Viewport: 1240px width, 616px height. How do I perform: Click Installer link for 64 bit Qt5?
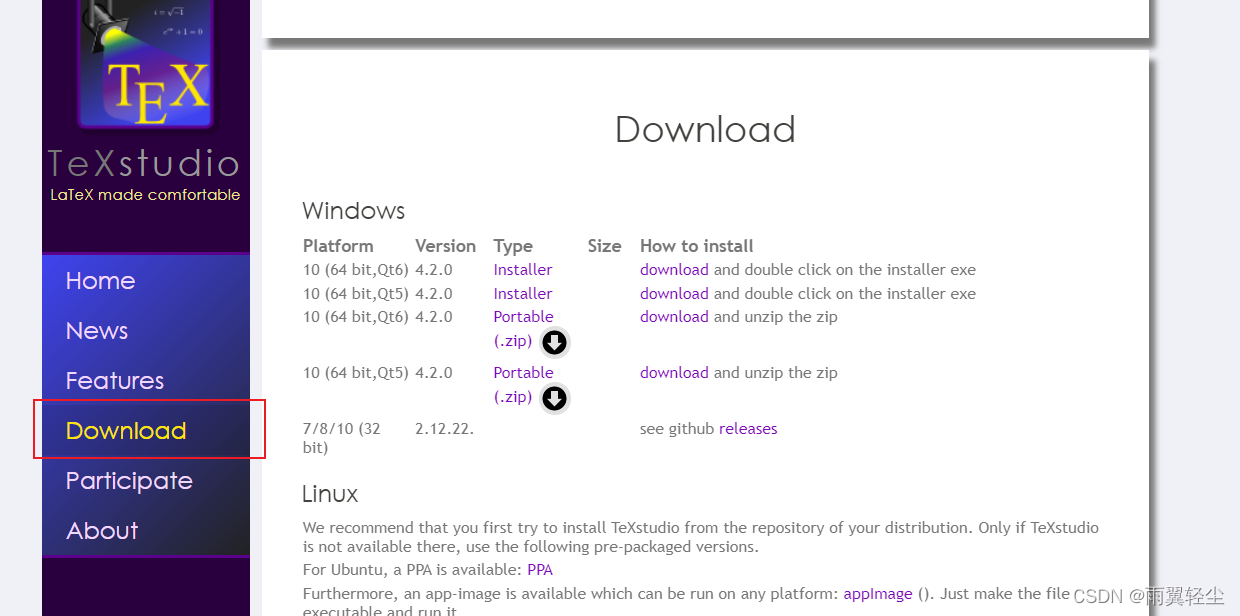coord(523,294)
